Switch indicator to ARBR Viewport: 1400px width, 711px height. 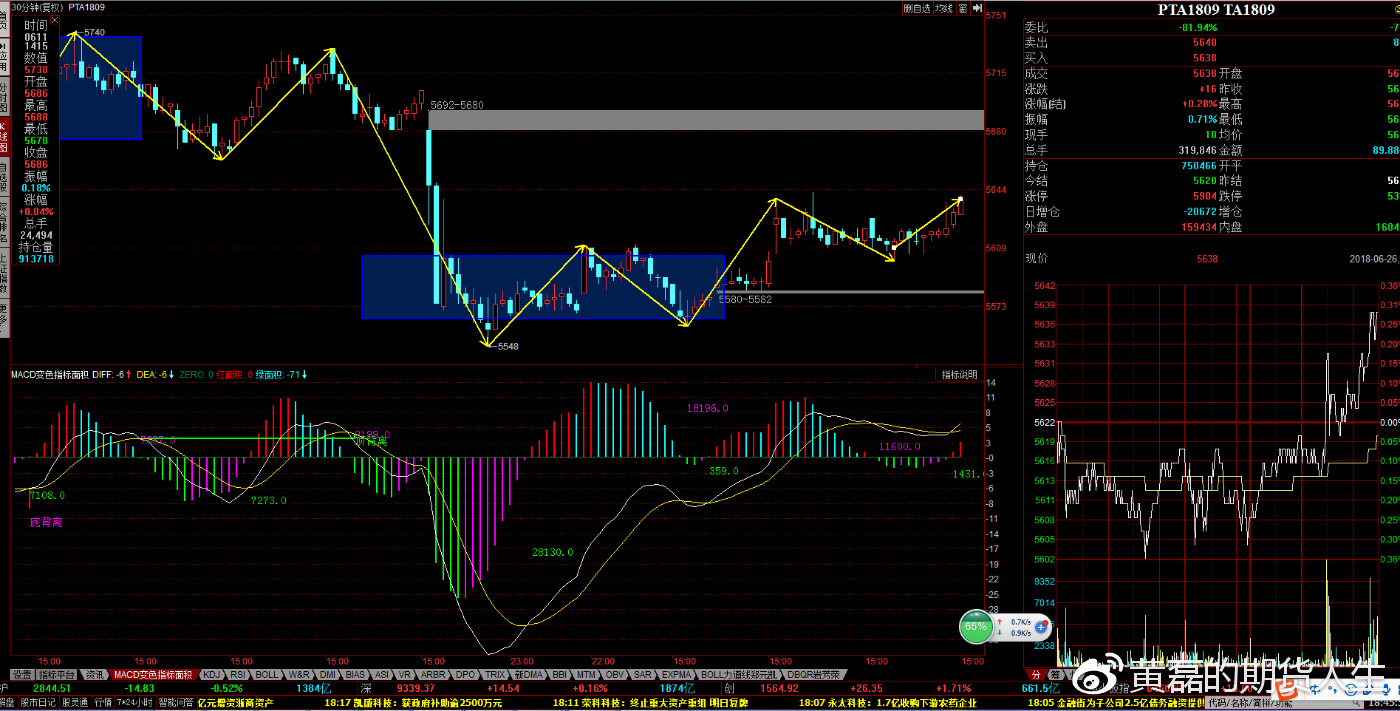pos(433,675)
